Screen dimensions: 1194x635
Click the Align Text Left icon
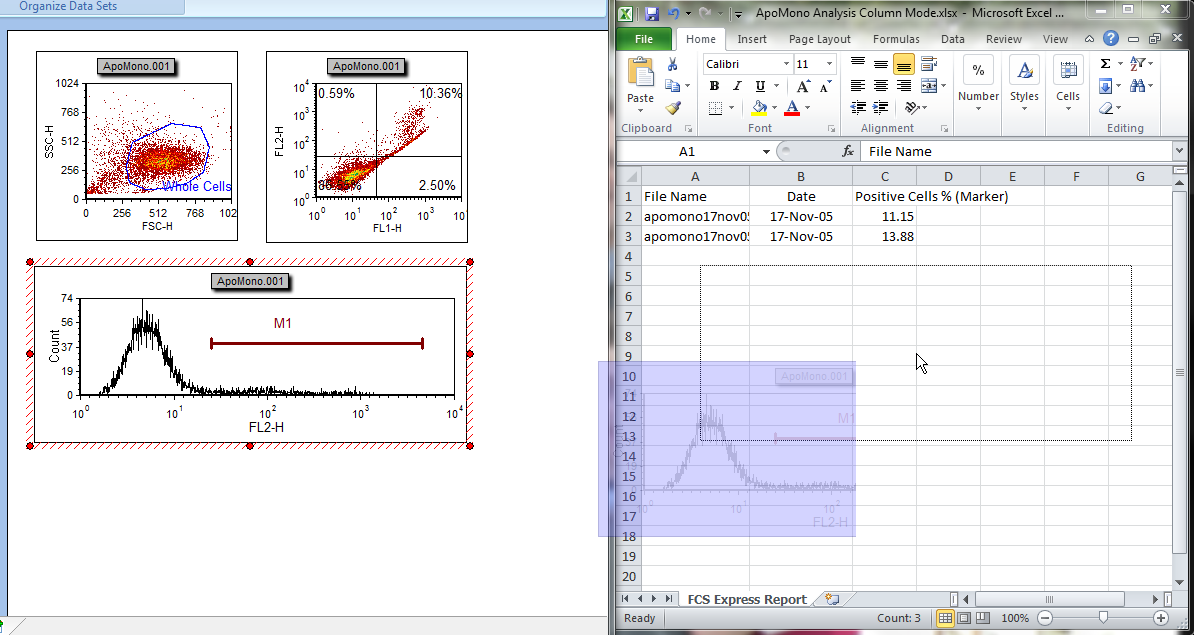point(858,86)
